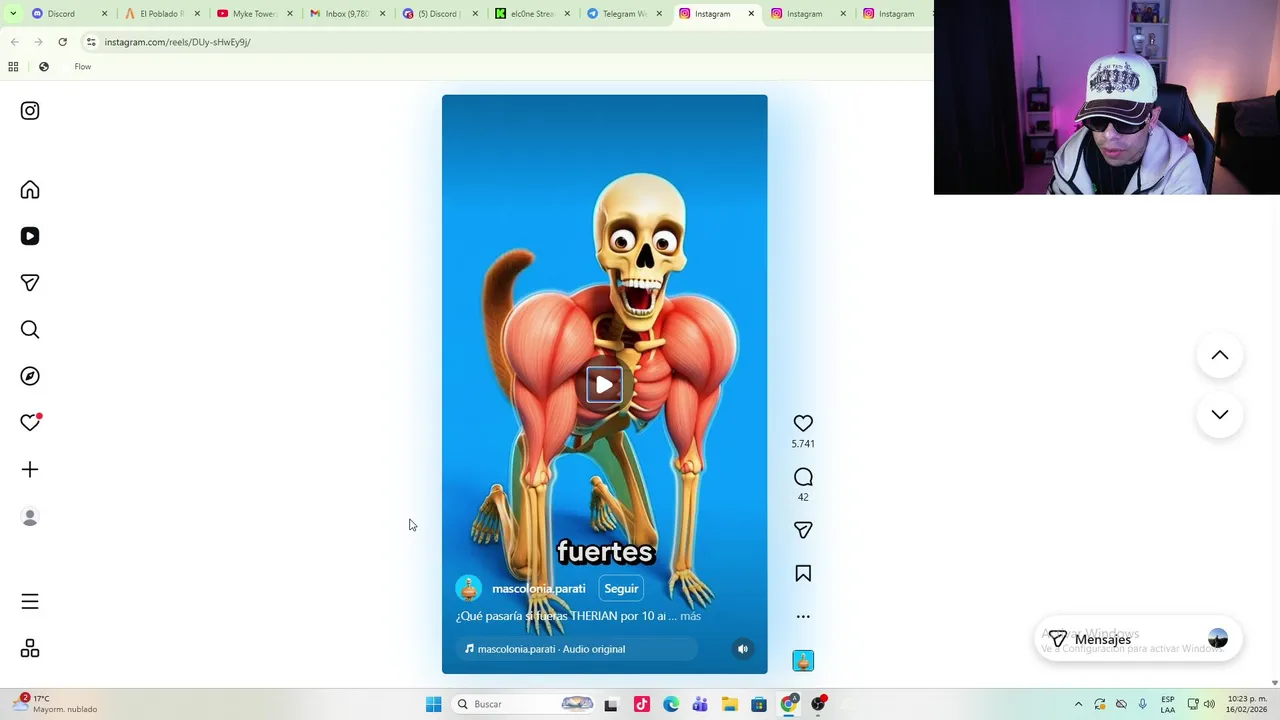Viewport: 1280px width, 720px height.
Task: Focus the address bar URL
Action: pos(177,42)
